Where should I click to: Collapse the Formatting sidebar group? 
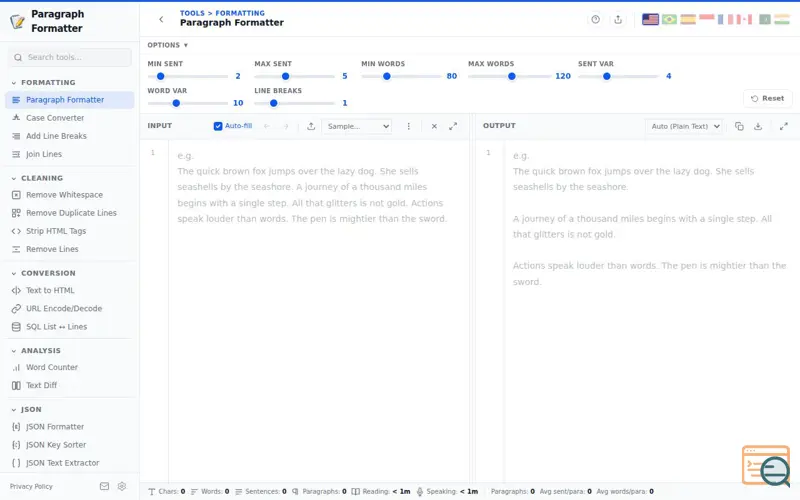[43, 82]
